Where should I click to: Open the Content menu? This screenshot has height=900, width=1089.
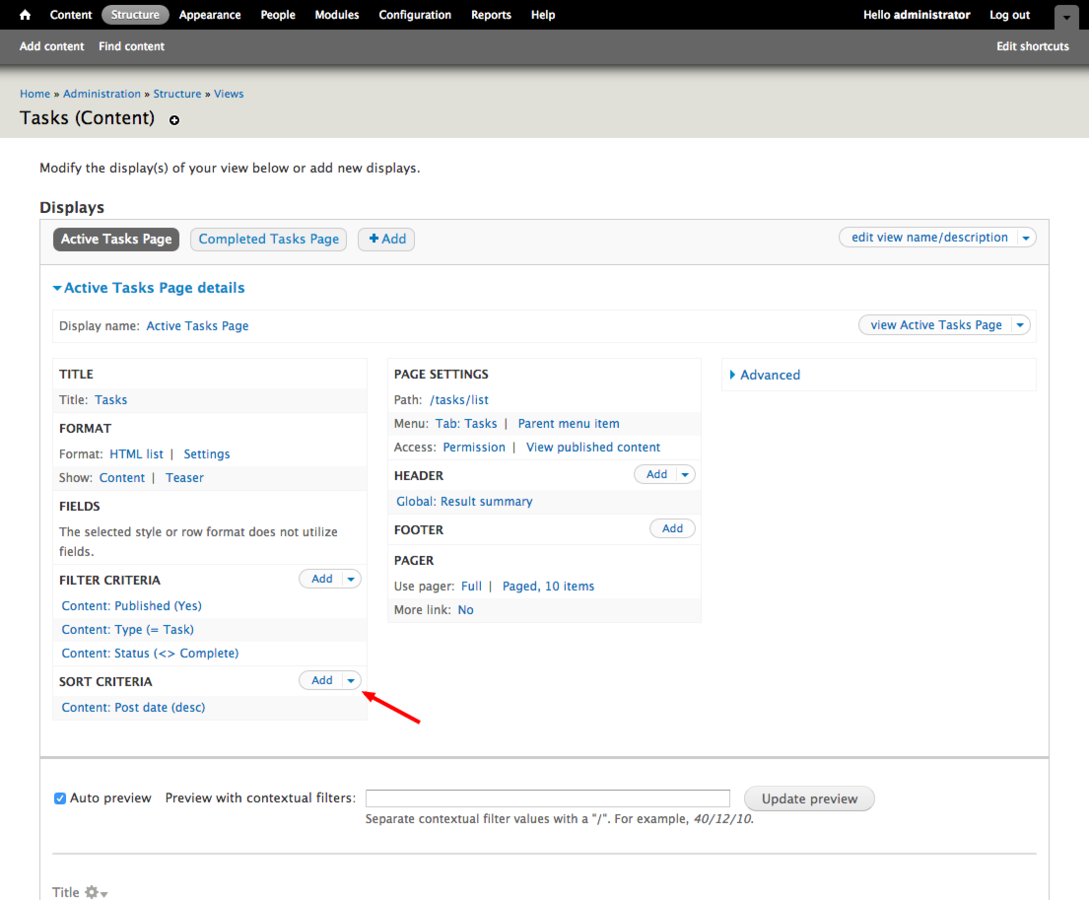point(71,15)
